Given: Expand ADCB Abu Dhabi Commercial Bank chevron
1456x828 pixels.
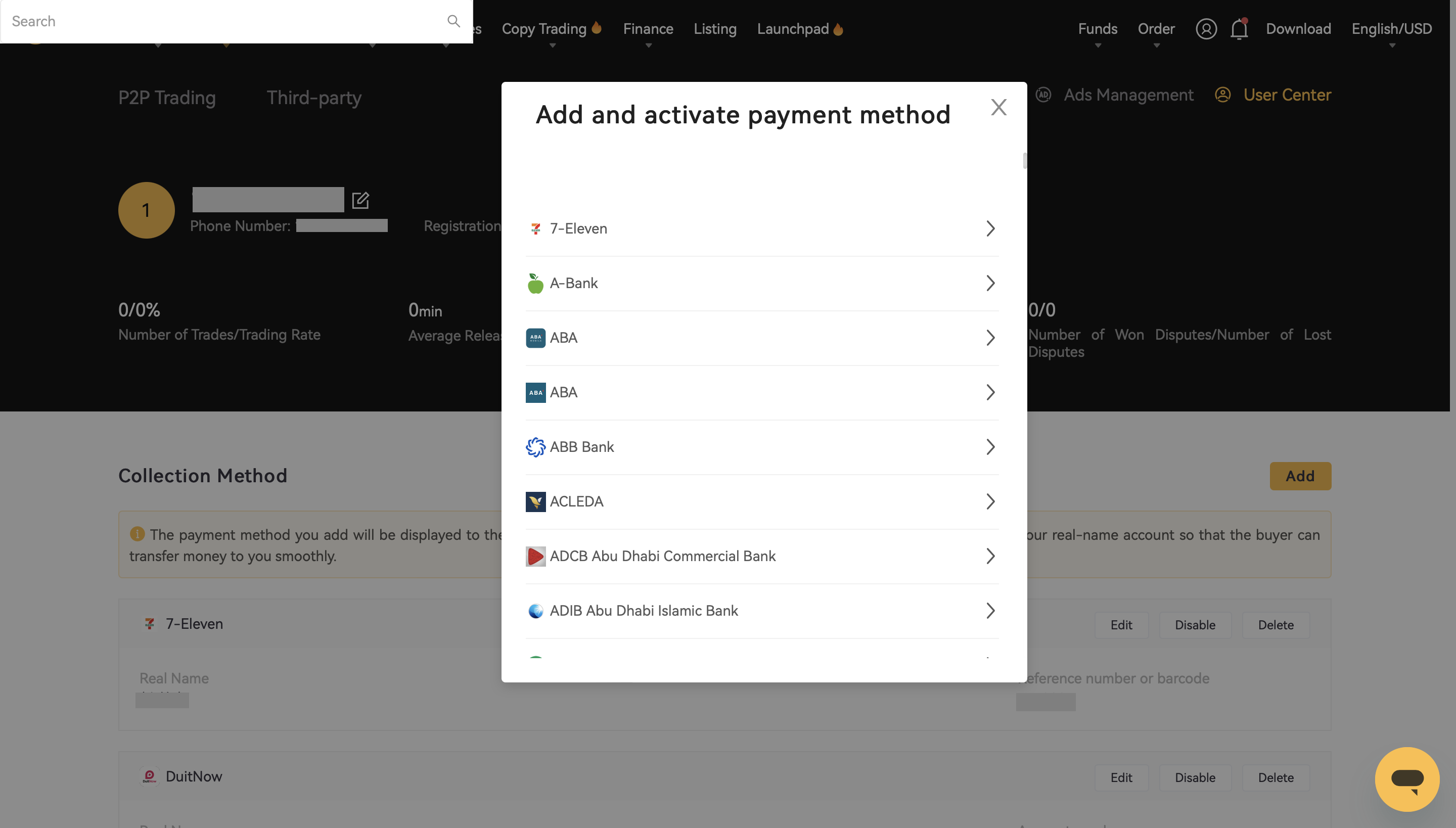Looking at the screenshot, I should pyautogui.click(x=990, y=556).
